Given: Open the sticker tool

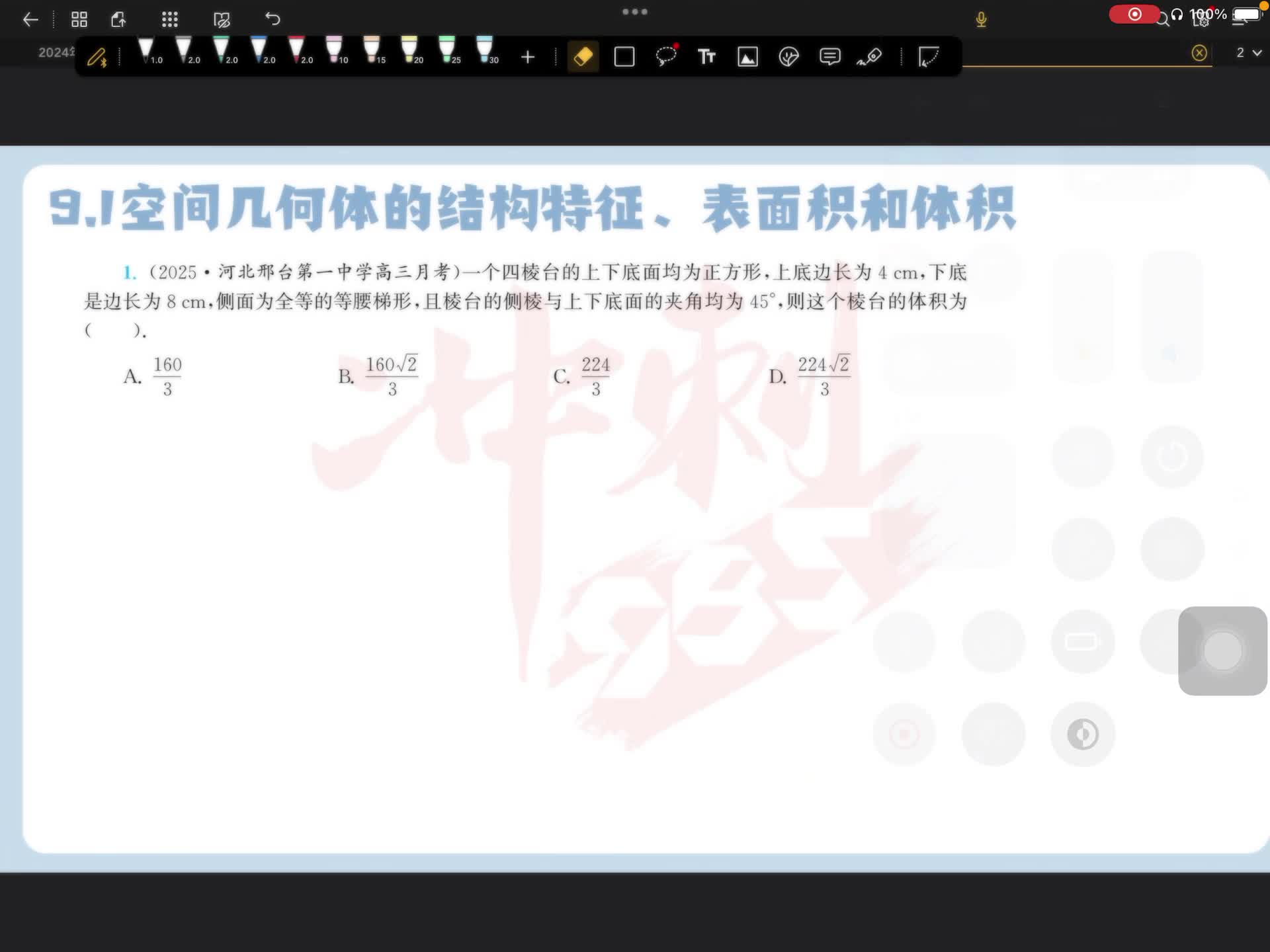Looking at the screenshot, I should point(788,57).
